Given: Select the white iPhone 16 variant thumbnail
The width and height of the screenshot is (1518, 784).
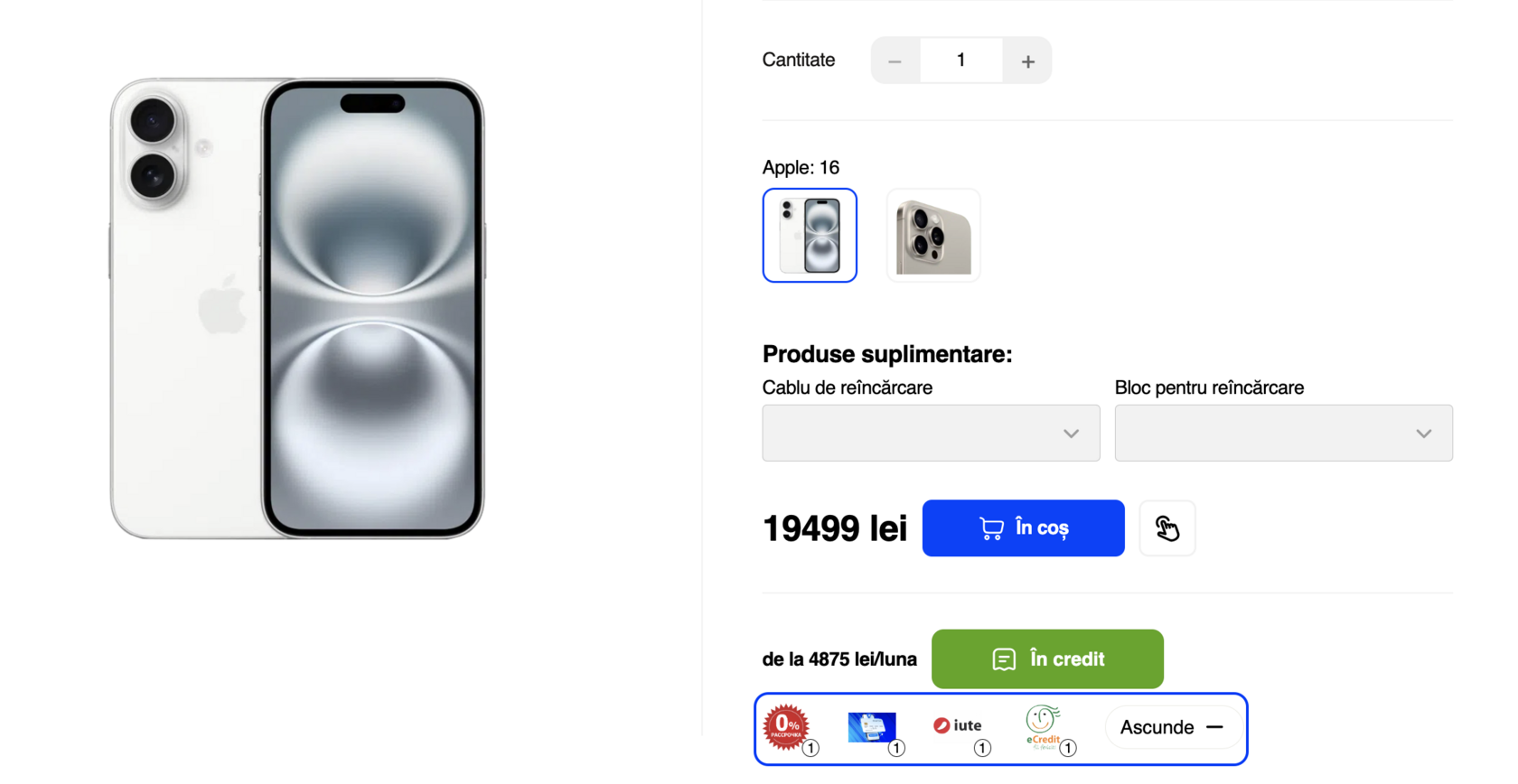Looking at the screenshot, I should point(810,236).
